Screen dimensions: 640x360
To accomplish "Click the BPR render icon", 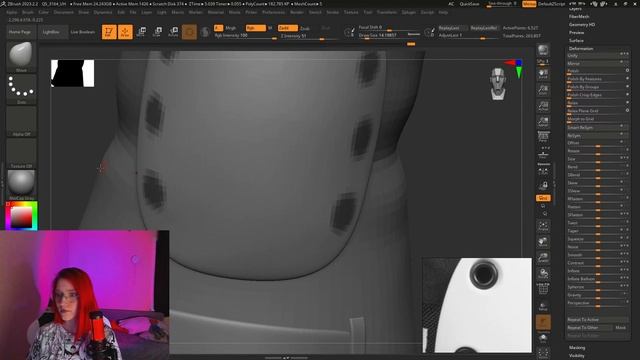I will point(543,51).
